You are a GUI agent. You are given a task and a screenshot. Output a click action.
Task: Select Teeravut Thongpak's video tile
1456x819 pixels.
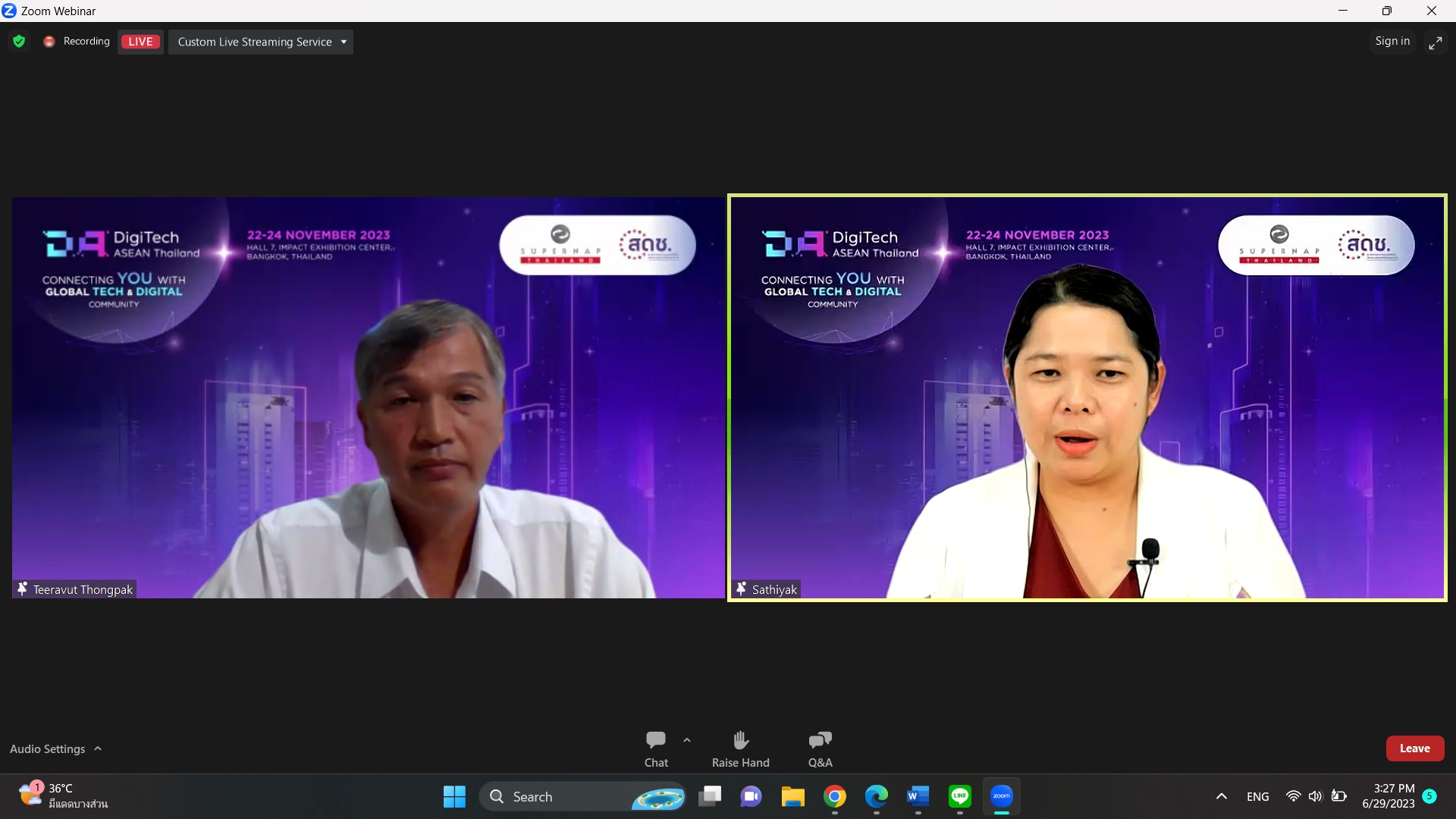click(x=368, y=398)
